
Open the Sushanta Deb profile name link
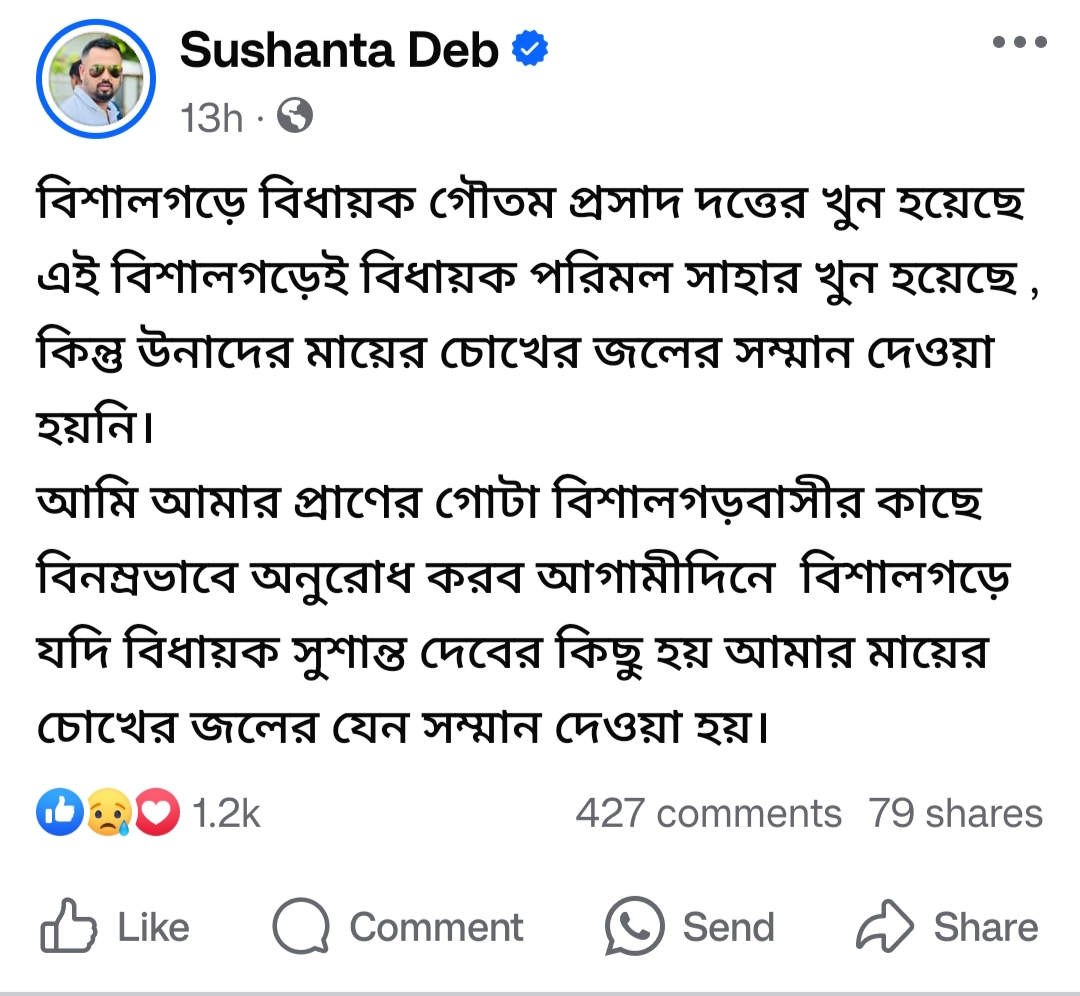click(x=339, y=49)
